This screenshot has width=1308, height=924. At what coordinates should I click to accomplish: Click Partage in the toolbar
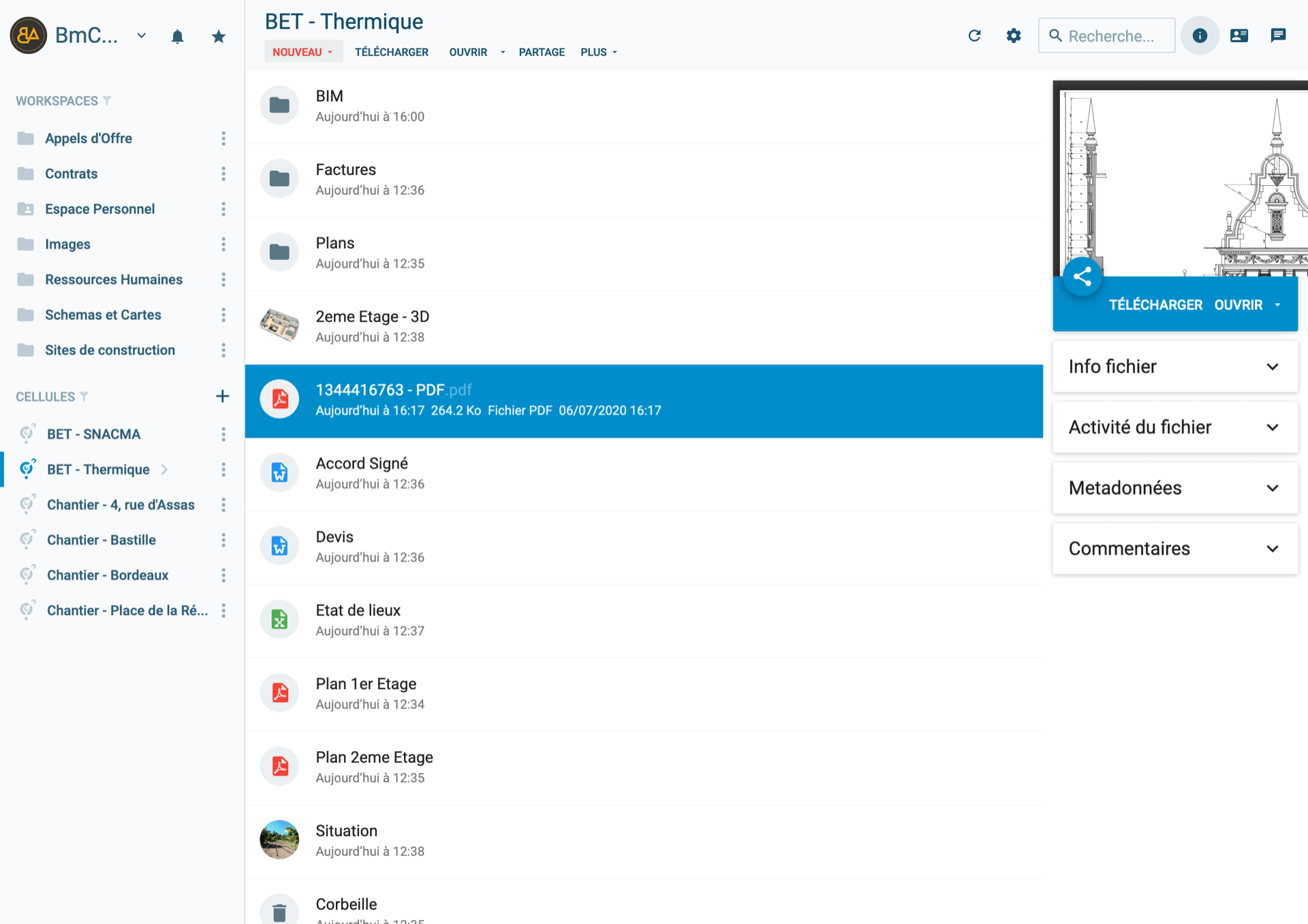pyautogui.click(x=542, y=52)
